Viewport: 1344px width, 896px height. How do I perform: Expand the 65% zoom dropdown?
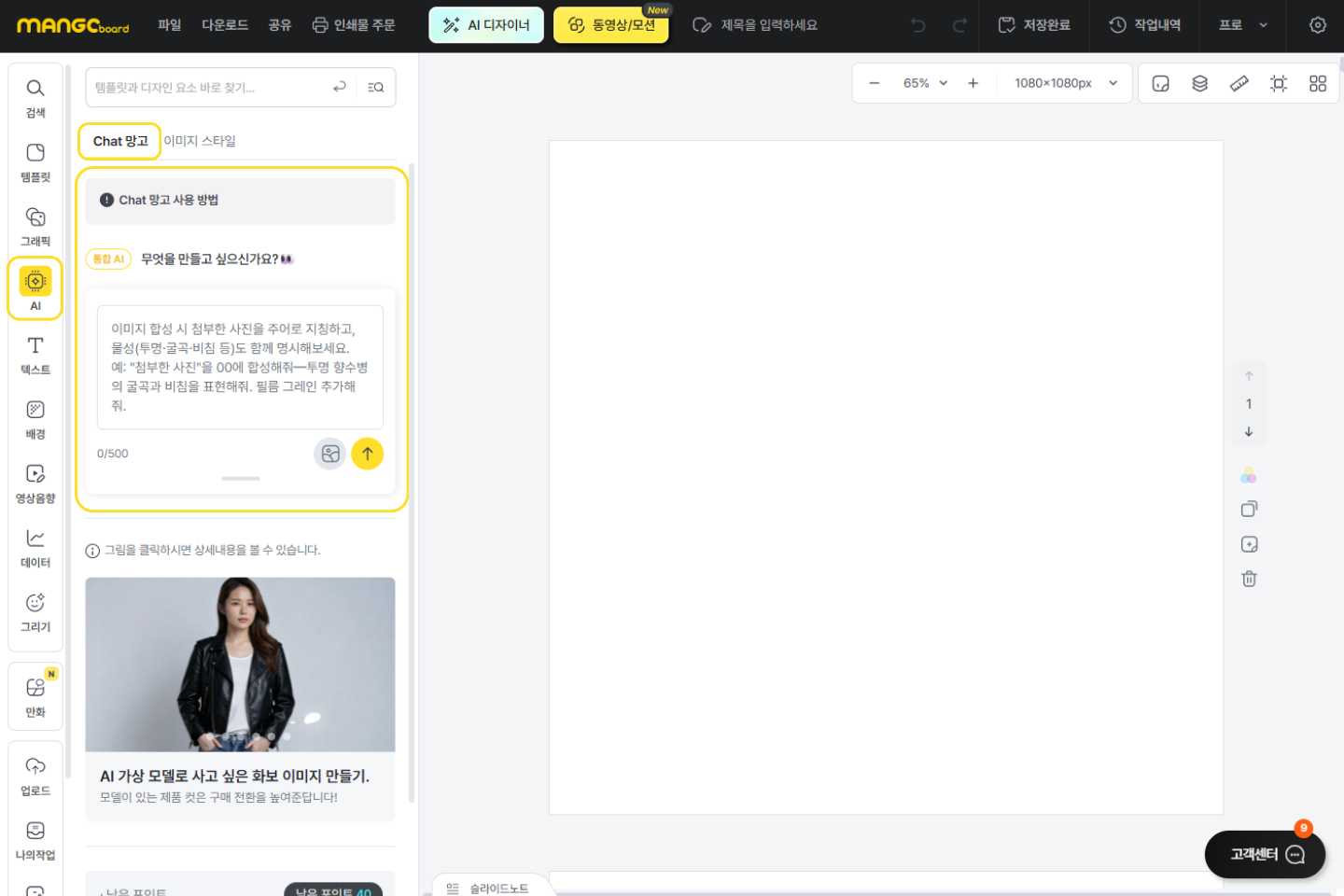coord(925,83)
